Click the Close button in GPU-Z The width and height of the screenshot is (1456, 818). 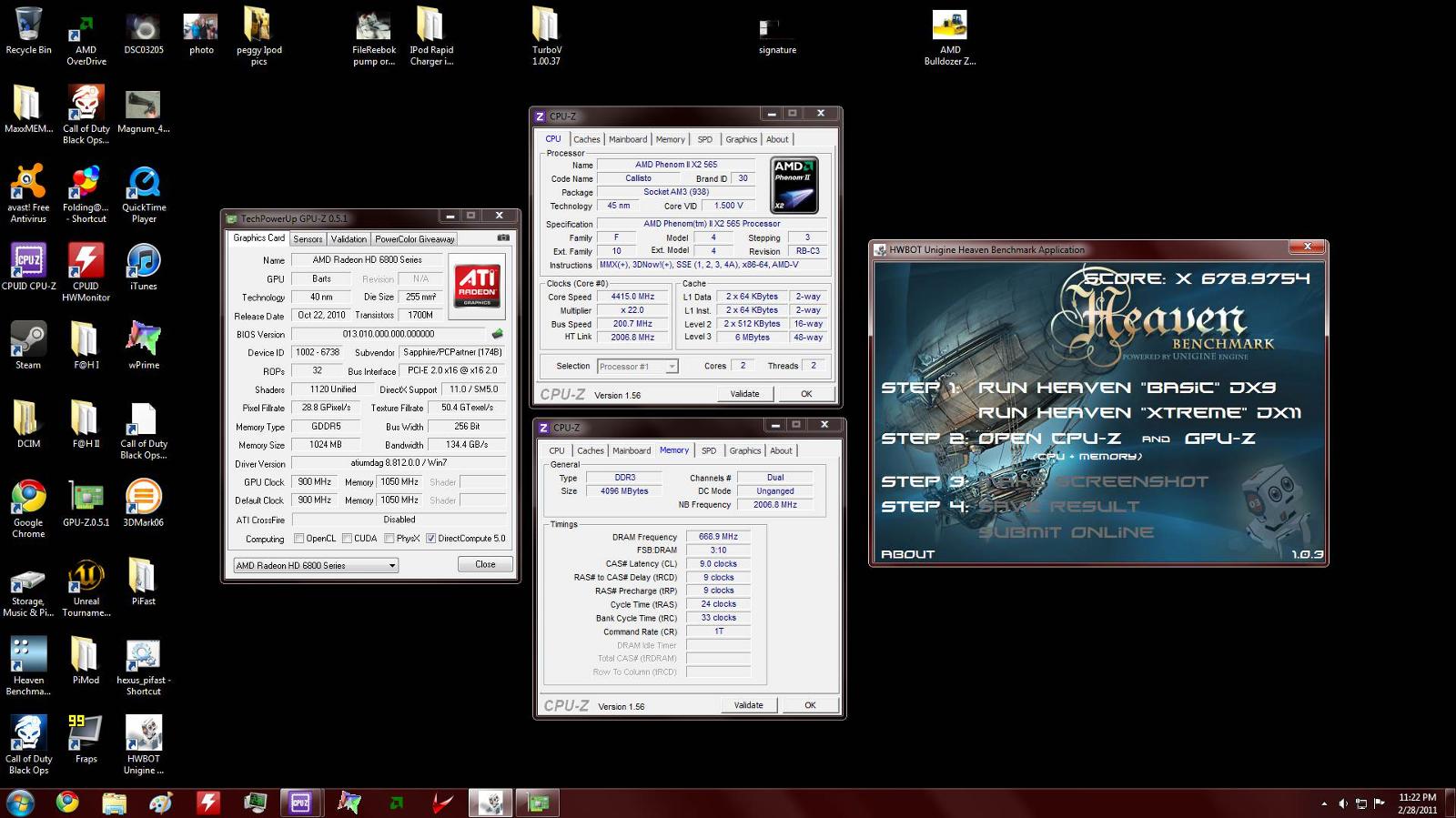(485, 564)
